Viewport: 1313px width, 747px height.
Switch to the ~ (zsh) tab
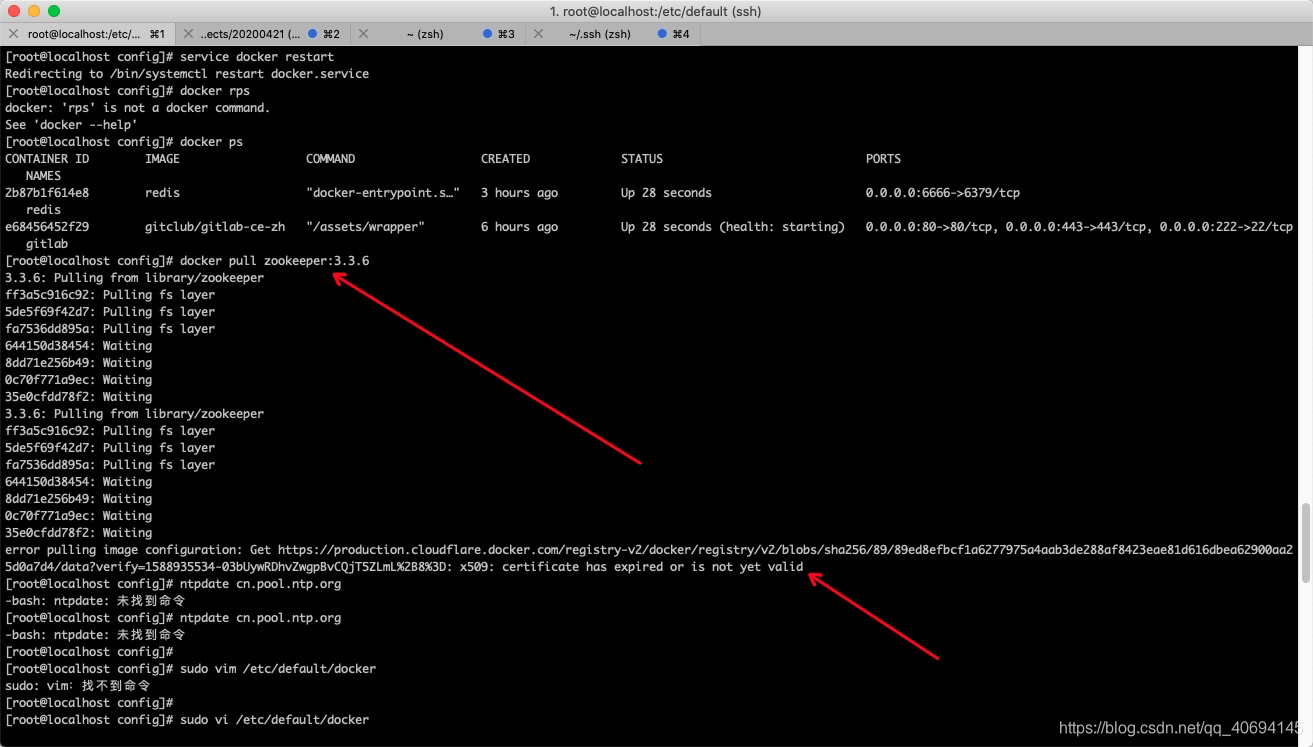tap(427, 33)
